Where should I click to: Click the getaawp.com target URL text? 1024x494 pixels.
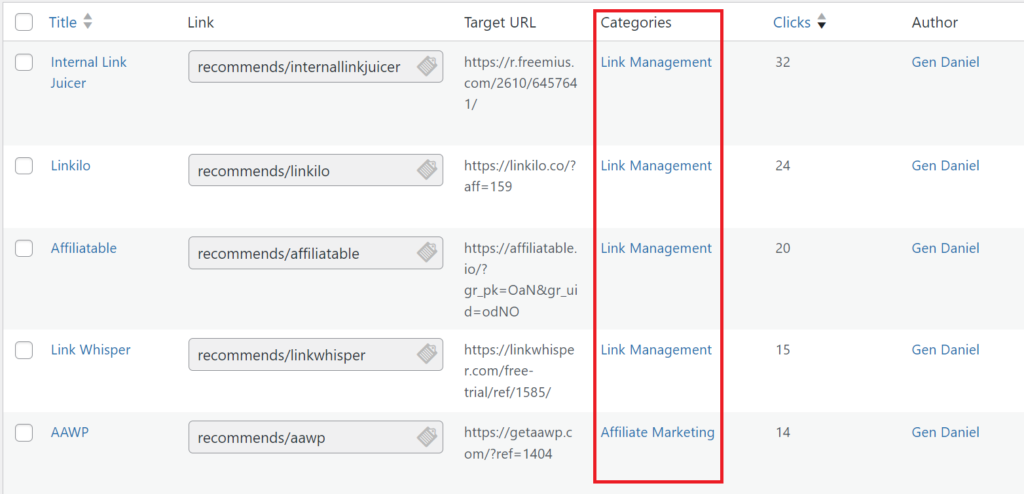pyautogui.click(x=520, y=442)
